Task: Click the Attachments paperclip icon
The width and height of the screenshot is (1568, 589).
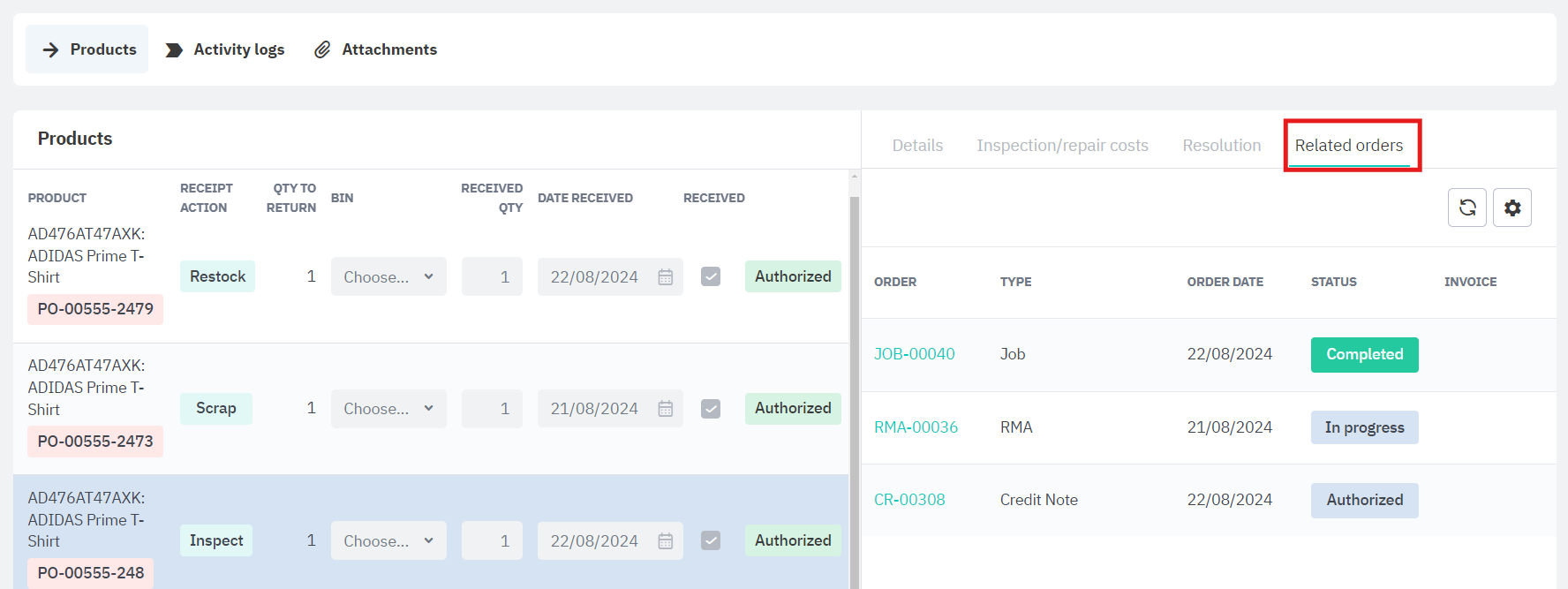Action: (x=322, y=49)
